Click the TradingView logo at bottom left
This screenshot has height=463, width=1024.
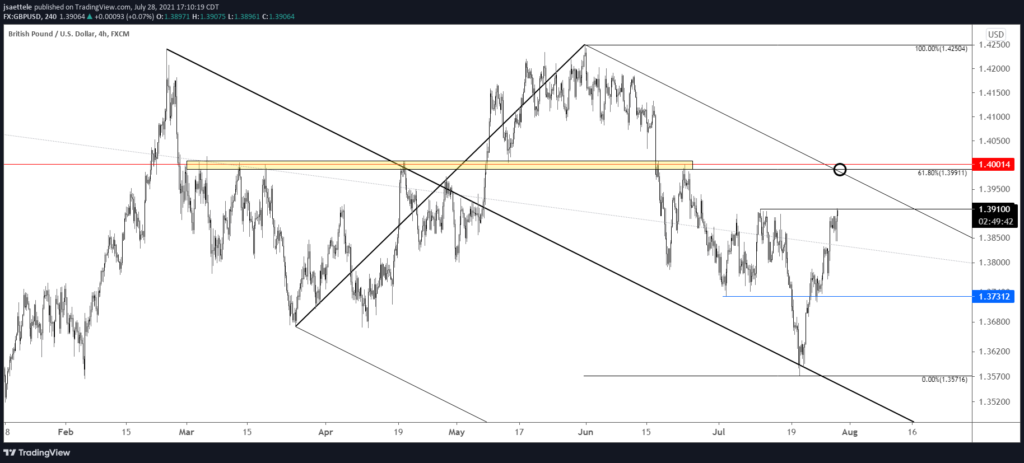click(37, 453)
